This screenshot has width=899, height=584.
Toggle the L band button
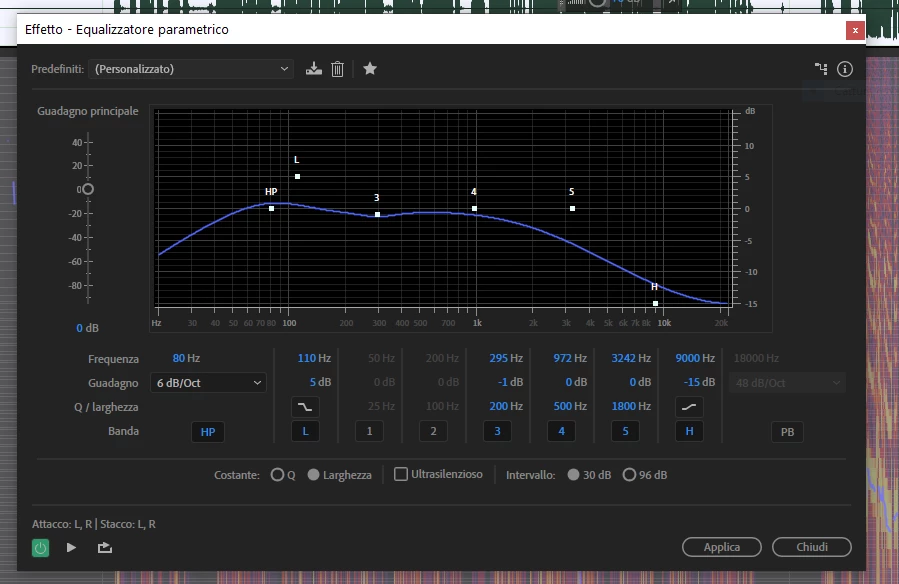pyautogui.click(x=305, y=431)
